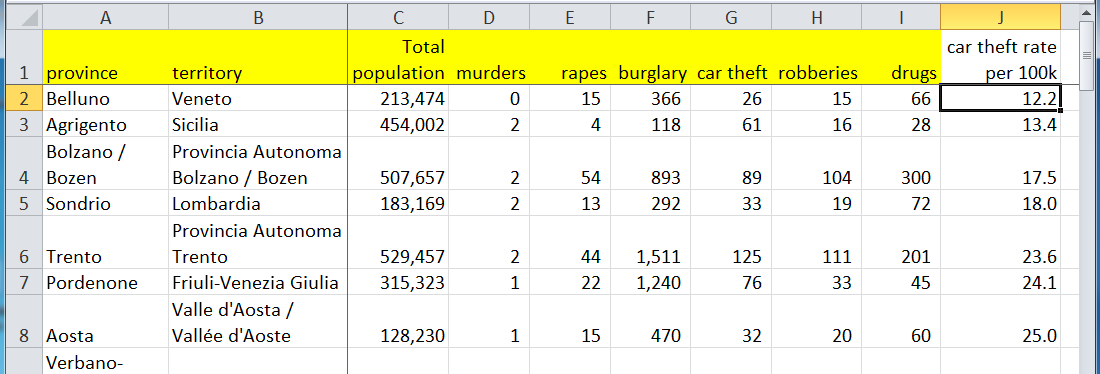
Task: Click the fill handle of cell J2
Action: [x=1059, y=110]
